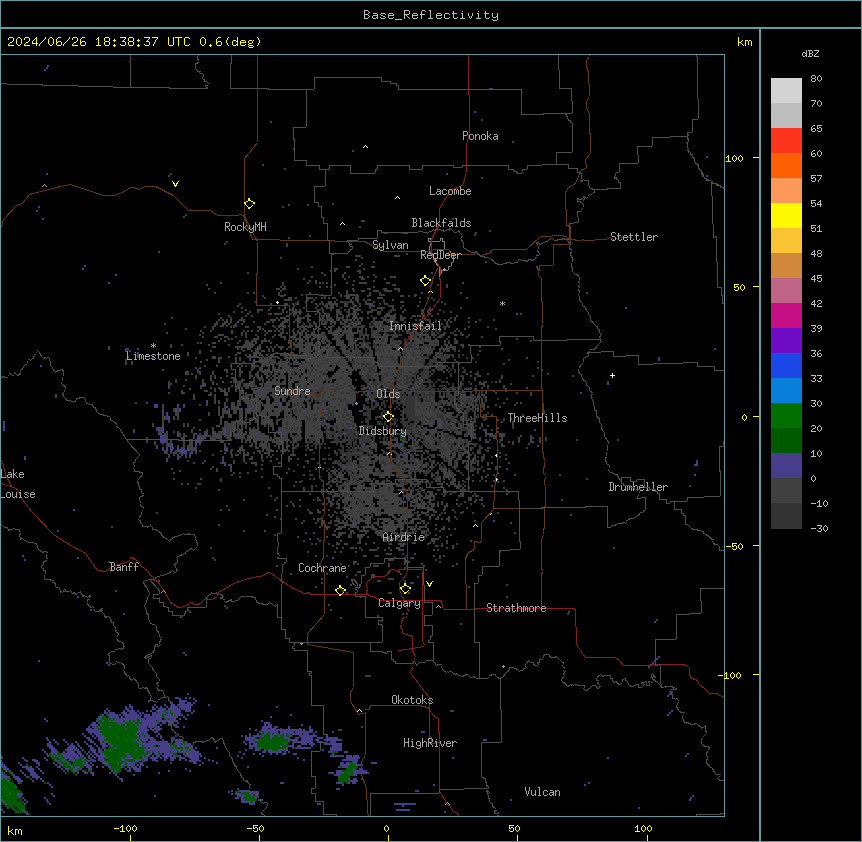Click the Base_Reflectivity title
862x842 pixels.
click(x=431, y=15)
